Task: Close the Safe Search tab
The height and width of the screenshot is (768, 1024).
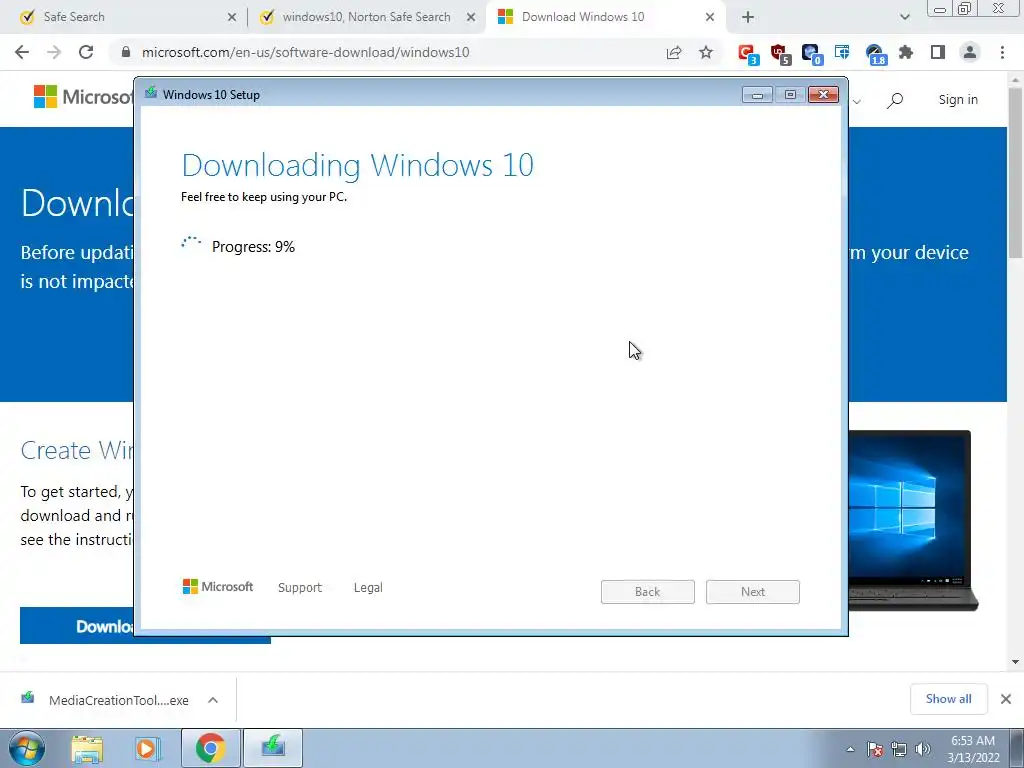Action: (232, 18)
